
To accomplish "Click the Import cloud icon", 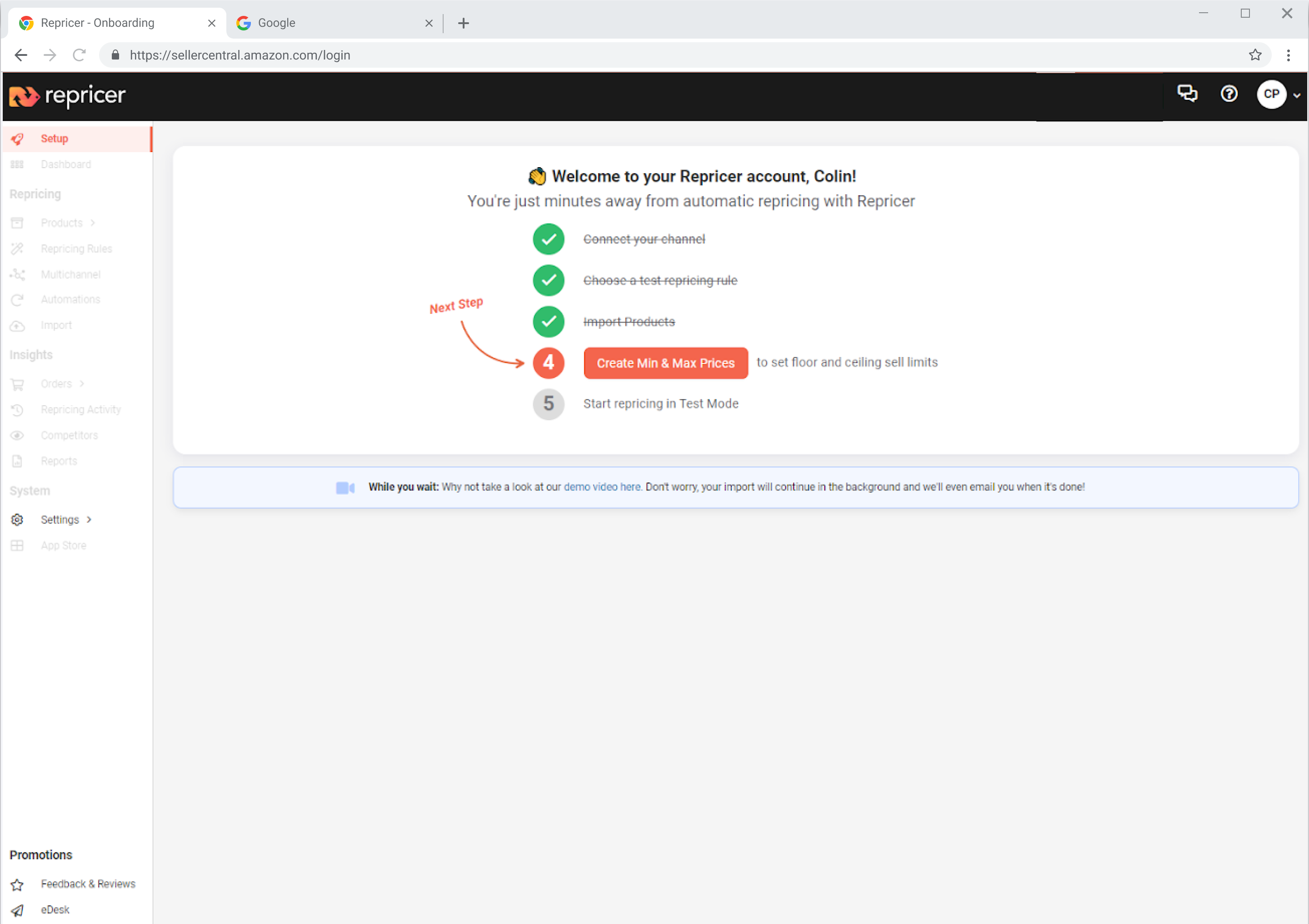I will (17, 326).
